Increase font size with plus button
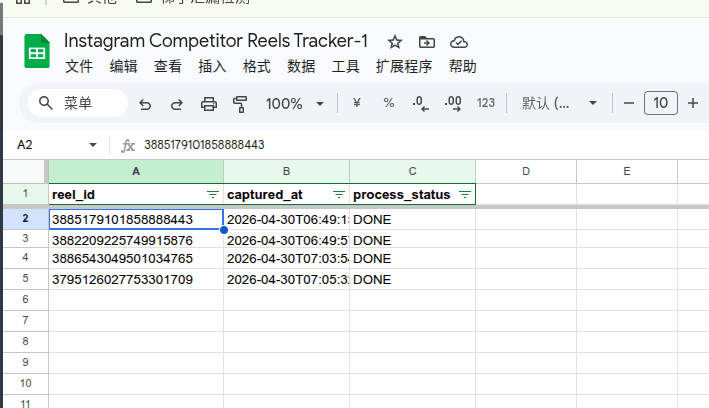The height and width of the screenshot is (408, 709). [693, 103]
